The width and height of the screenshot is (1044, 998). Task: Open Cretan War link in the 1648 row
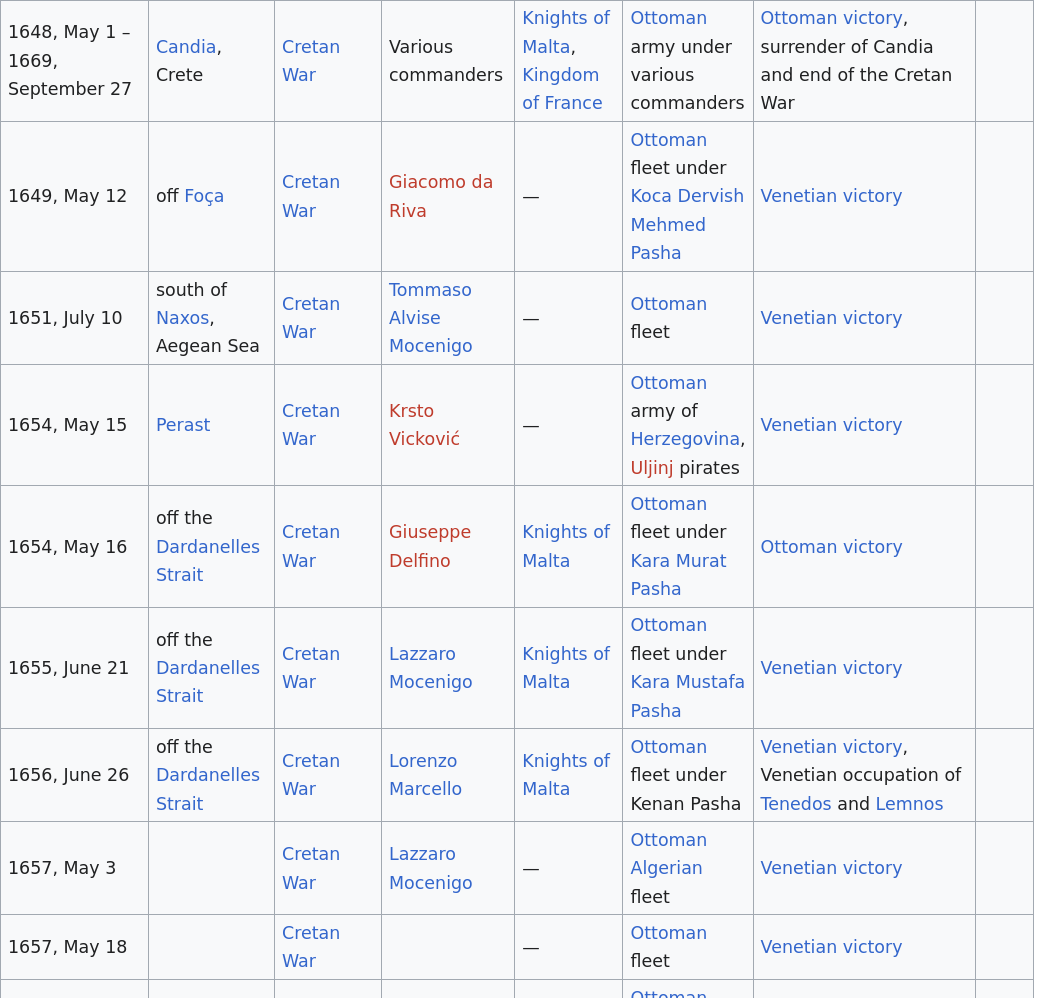pyautogui.click(x=311, y=61)
